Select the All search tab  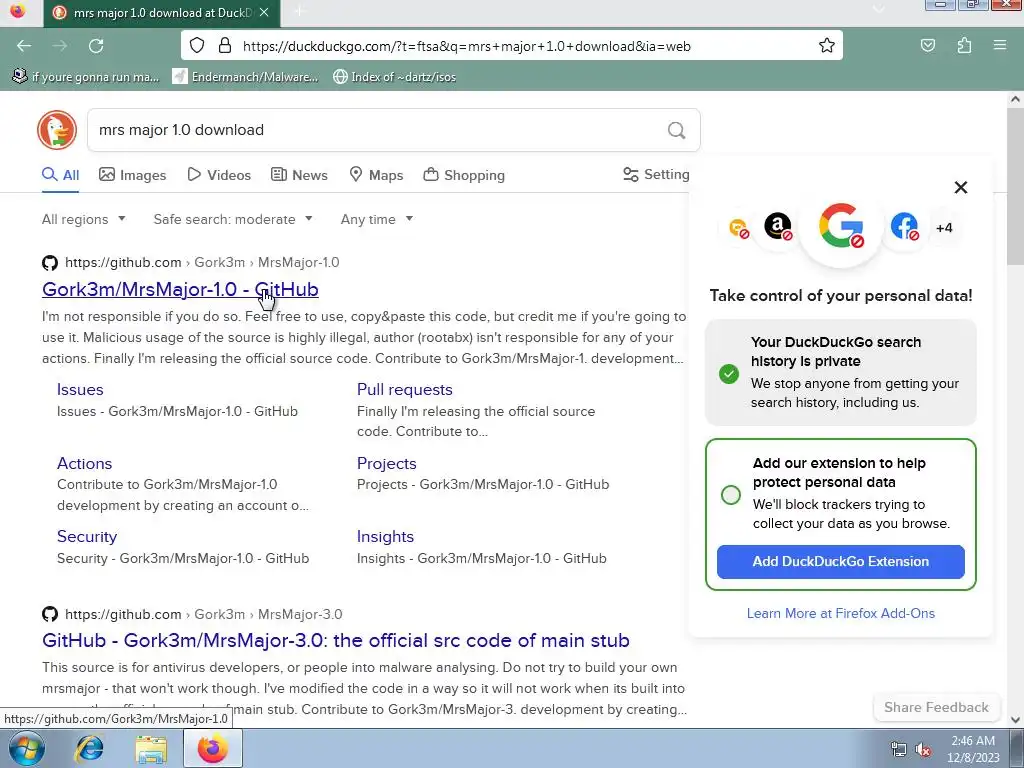pos(61,175)
